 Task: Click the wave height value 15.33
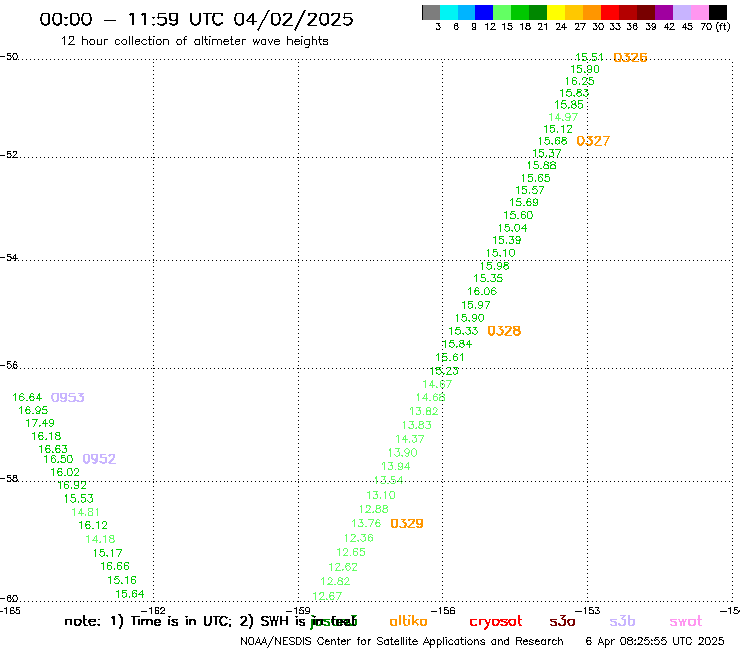click(x=463, y=331)
